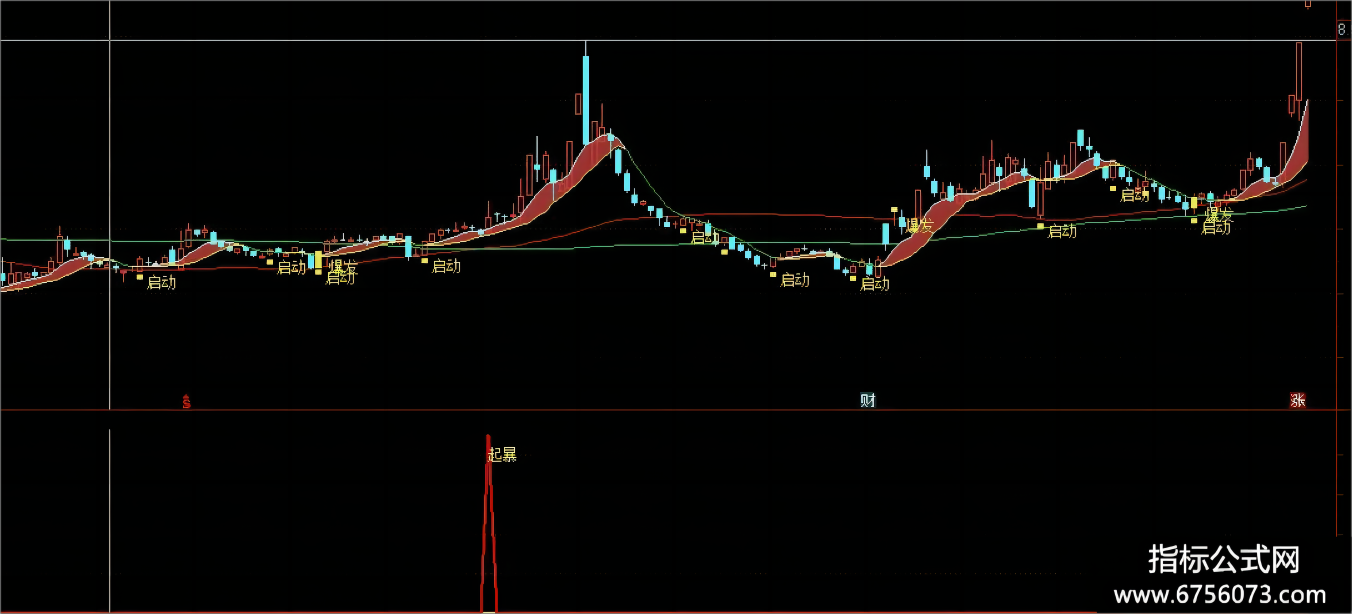1352x614 pixels.
Task: Select the 起暴 spike signal label
Action: coord(502,455)
